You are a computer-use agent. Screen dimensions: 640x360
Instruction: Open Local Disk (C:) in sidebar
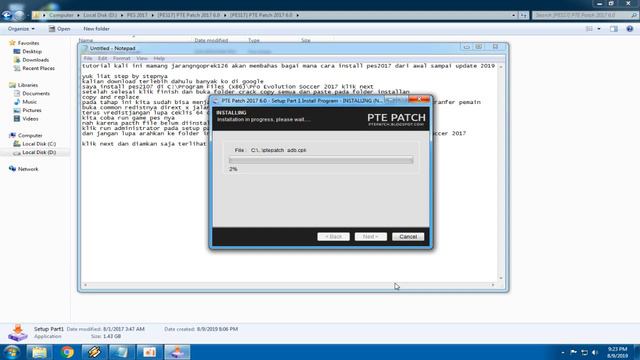pyautogui.click(x=39, y=144)
